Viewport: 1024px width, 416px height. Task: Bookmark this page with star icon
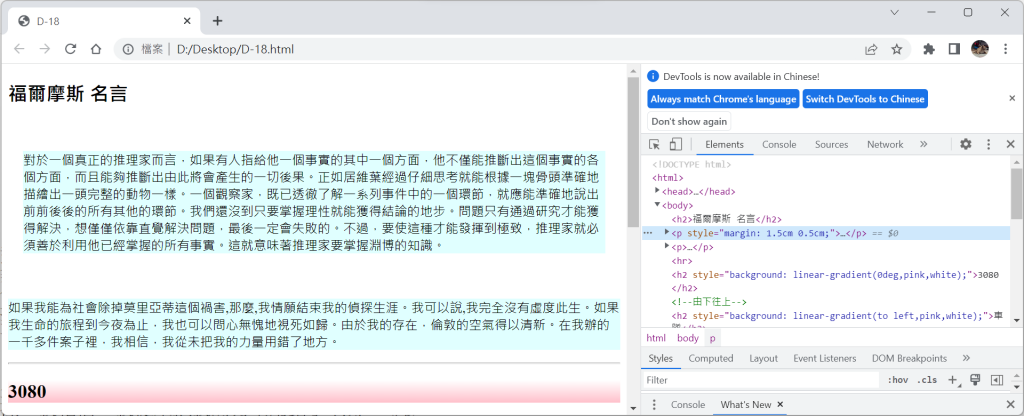click(897, 49)
